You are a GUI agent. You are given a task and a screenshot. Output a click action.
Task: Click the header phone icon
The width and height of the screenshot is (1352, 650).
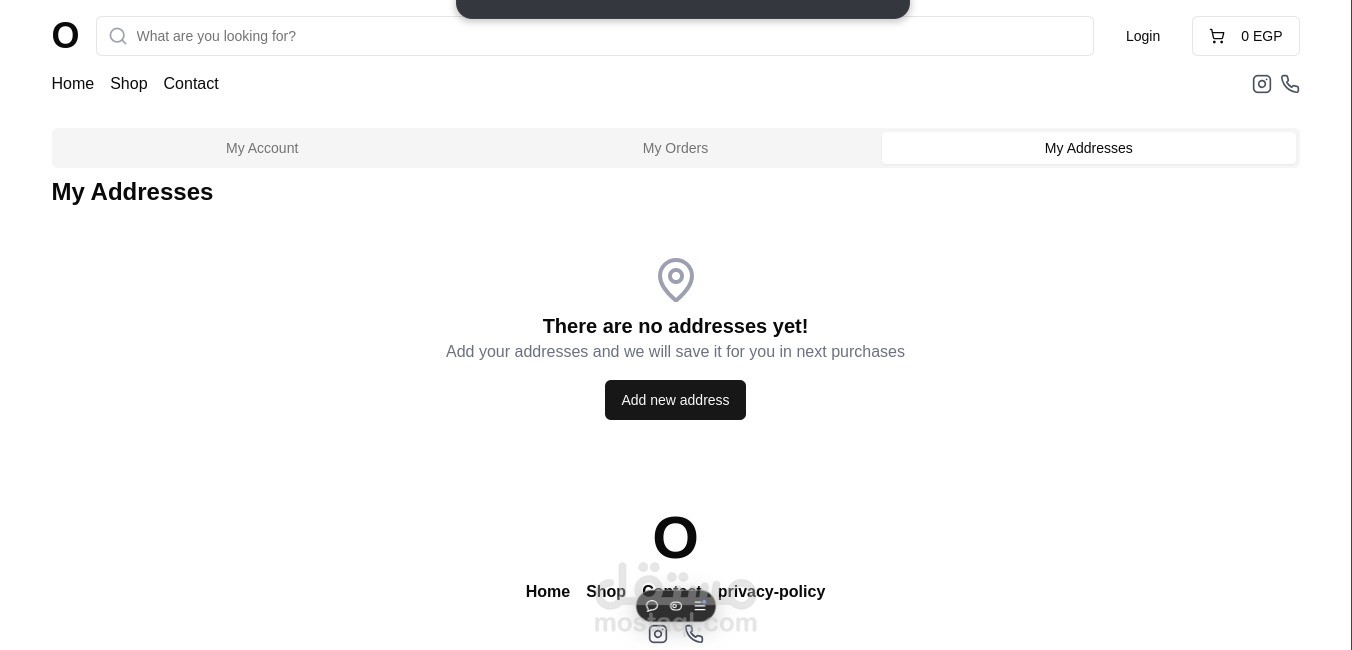click(x=1290, y=84)
